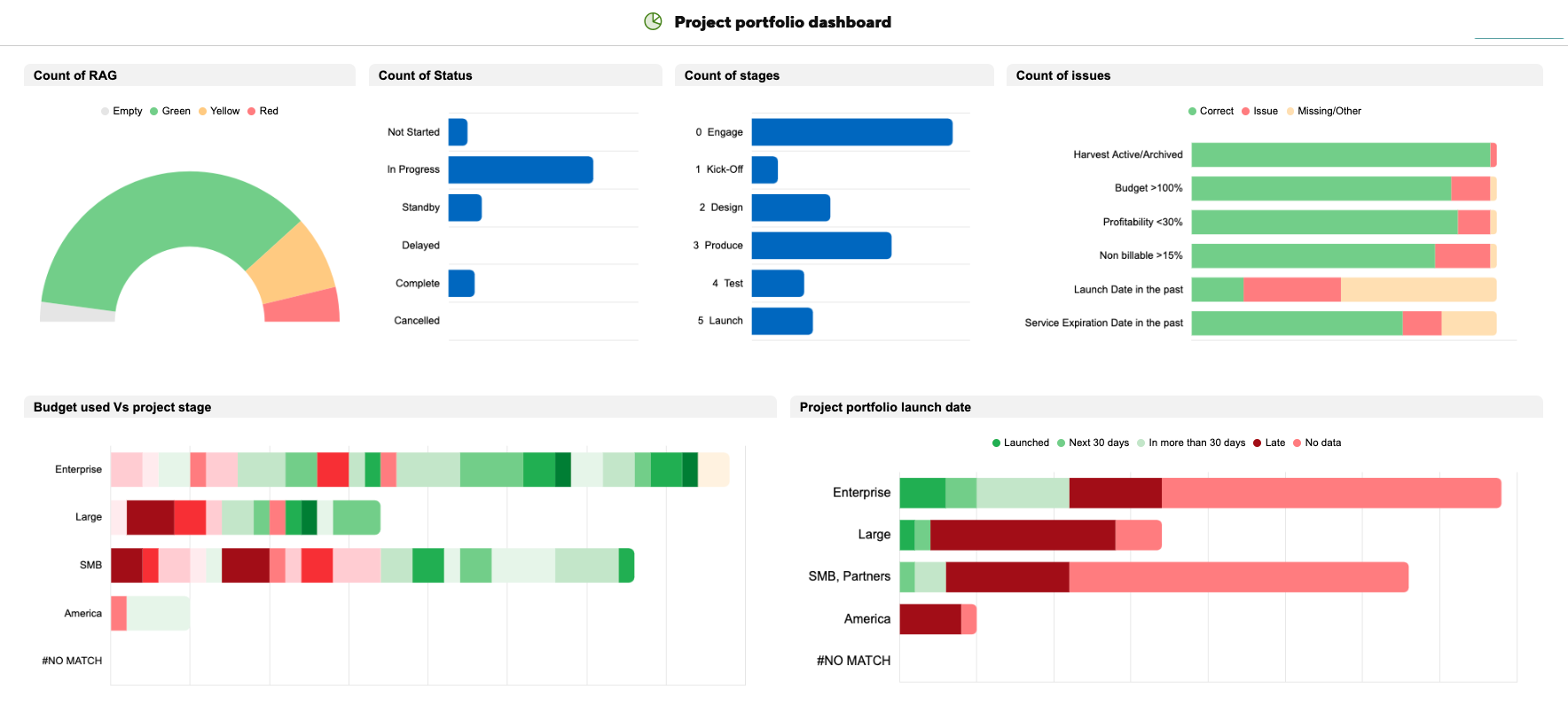Toggle Late legend entry
The image size is (1568, 721).
click(x=1269, y=443)
